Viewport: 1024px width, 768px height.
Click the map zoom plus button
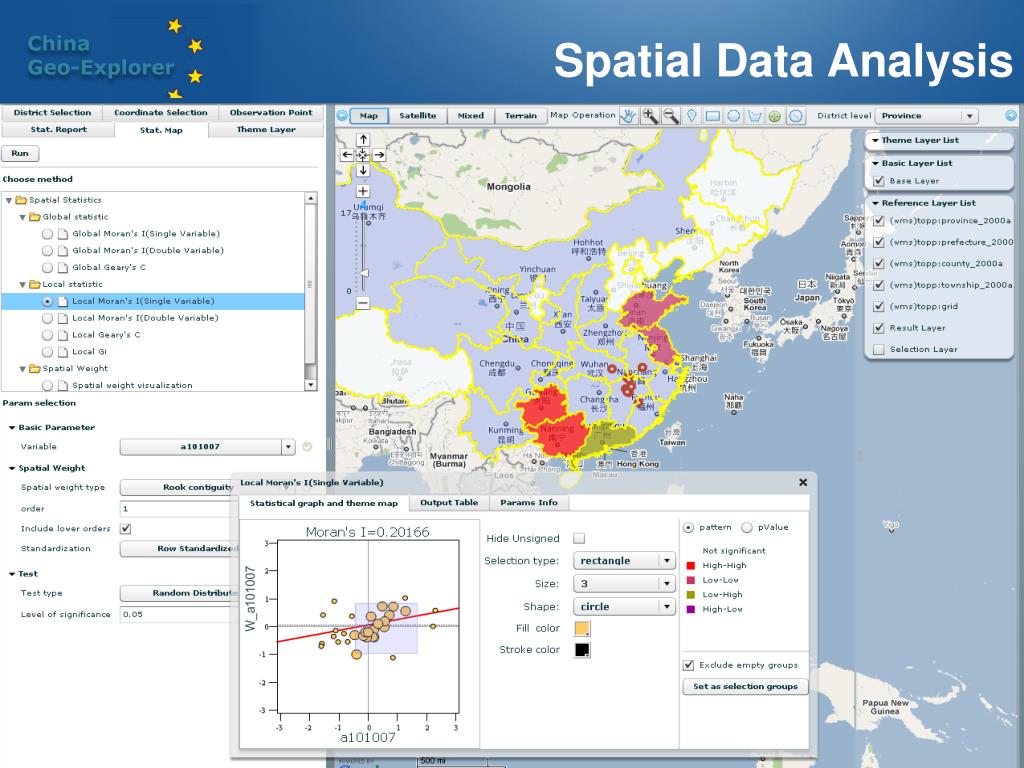[363, 191]
